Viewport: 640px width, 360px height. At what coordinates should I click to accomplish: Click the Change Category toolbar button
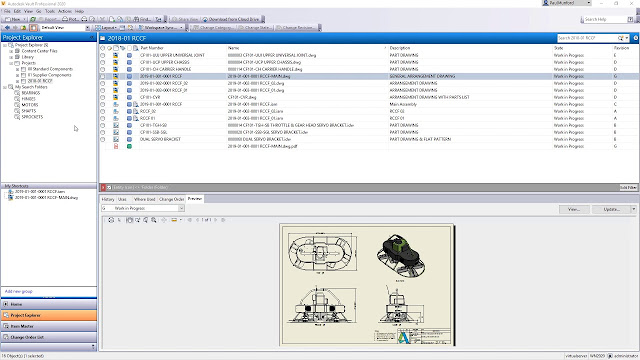coord(213,28)
